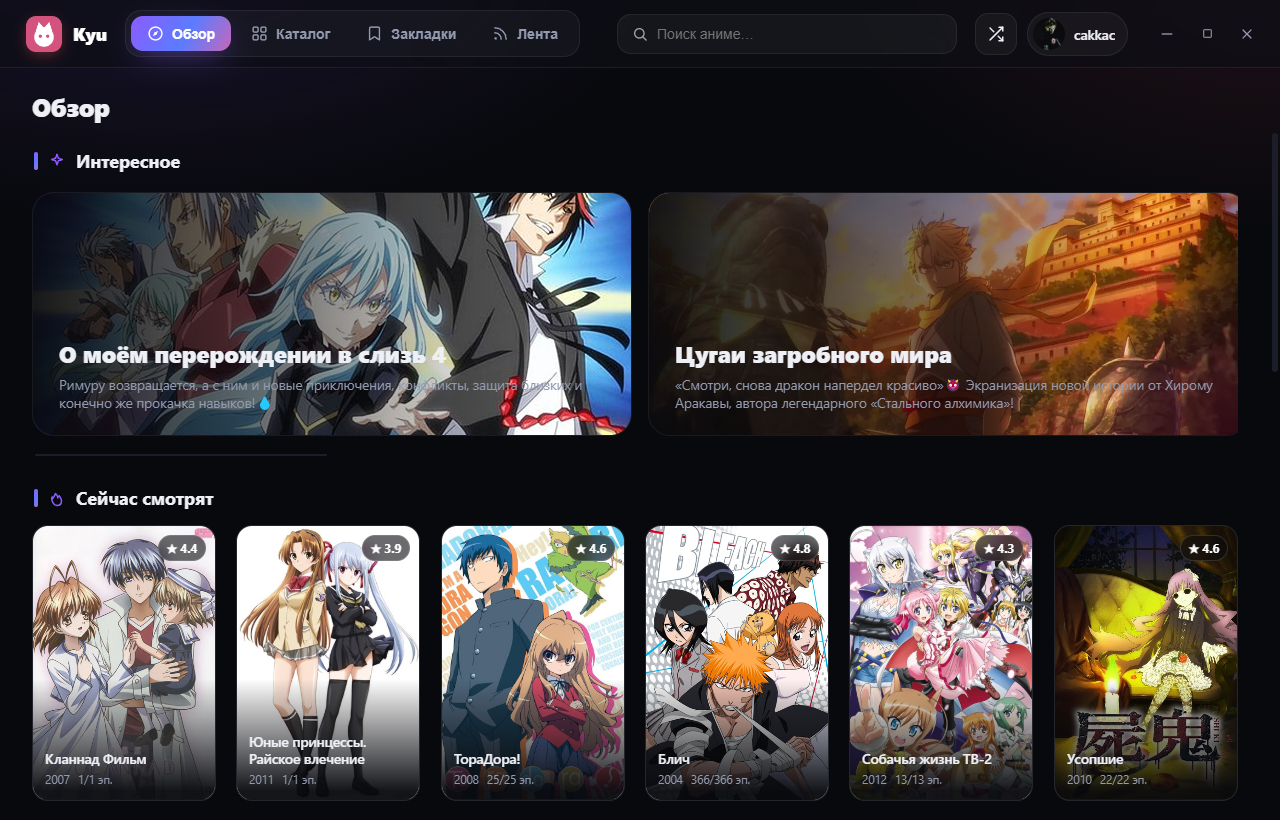Image resolution: width=1280 pixels, height=820 pixels.
Task: Open the Каталог tab
Action: (291, 34)
